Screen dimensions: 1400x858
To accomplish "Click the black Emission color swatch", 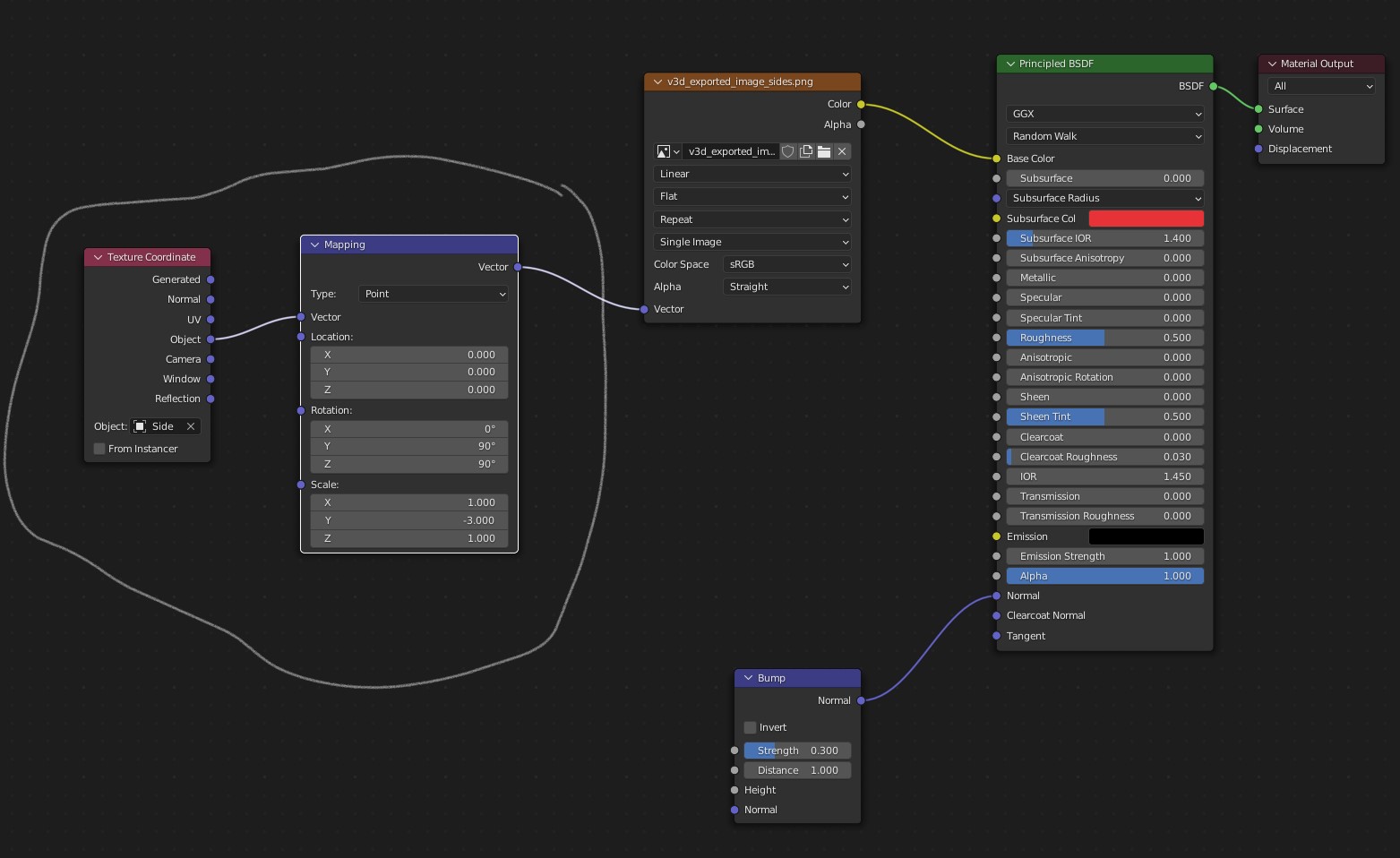I will coord(1147,536).
